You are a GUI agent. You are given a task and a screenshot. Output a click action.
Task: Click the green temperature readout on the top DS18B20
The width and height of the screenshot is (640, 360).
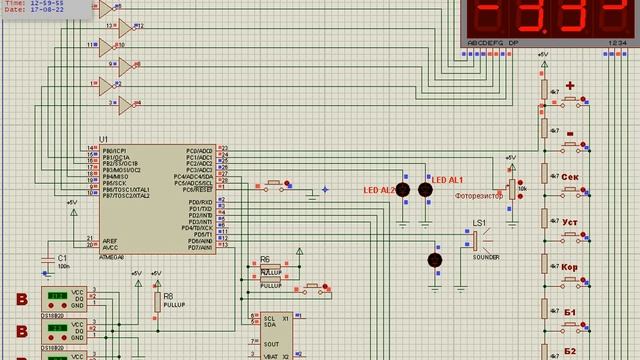point(57,296)
